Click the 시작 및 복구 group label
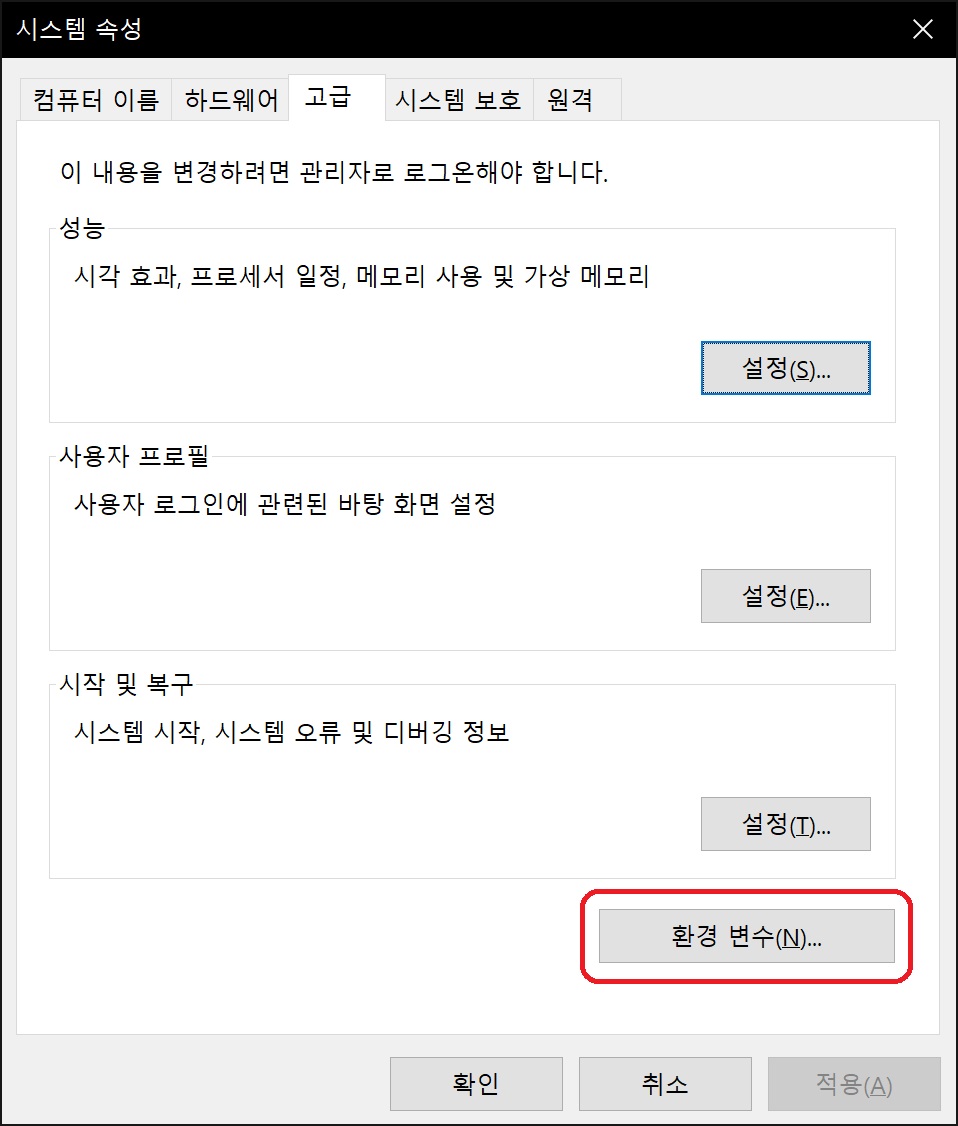 [x=126, y=684]
